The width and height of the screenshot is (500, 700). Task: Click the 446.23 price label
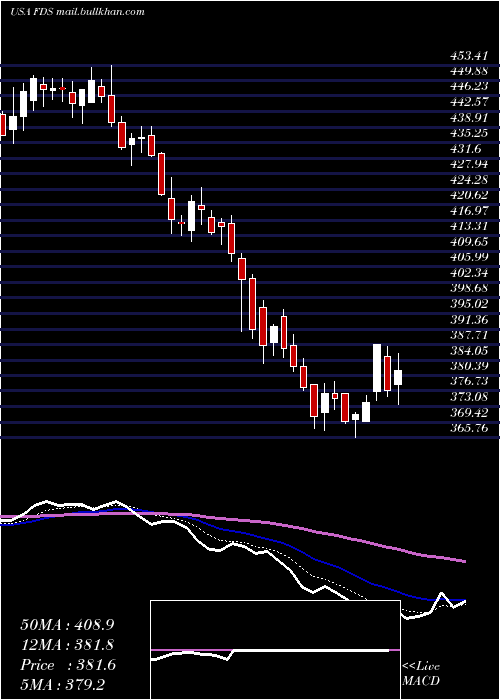click(469, 86)
